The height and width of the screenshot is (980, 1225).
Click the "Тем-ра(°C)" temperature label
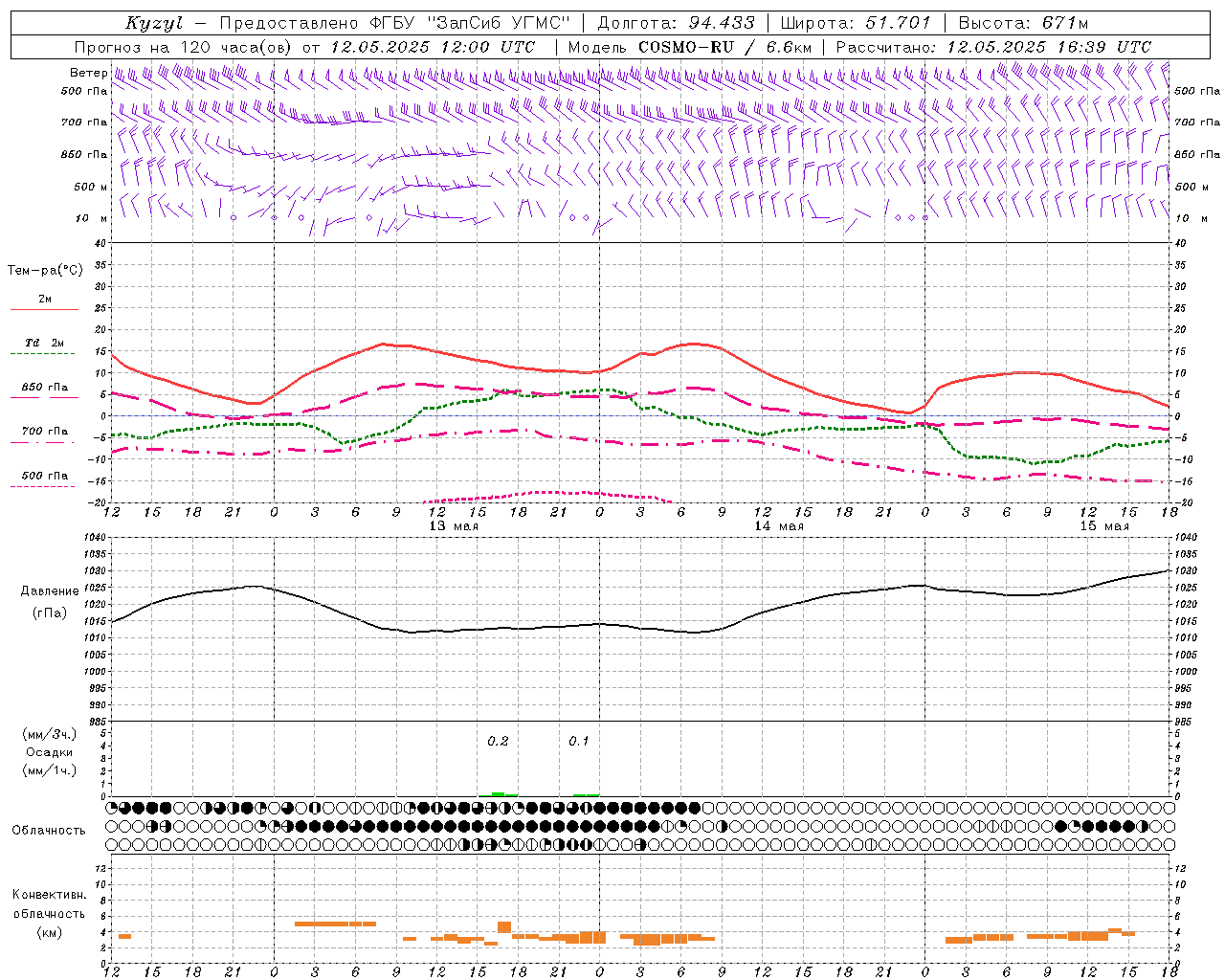pos(46,271)
